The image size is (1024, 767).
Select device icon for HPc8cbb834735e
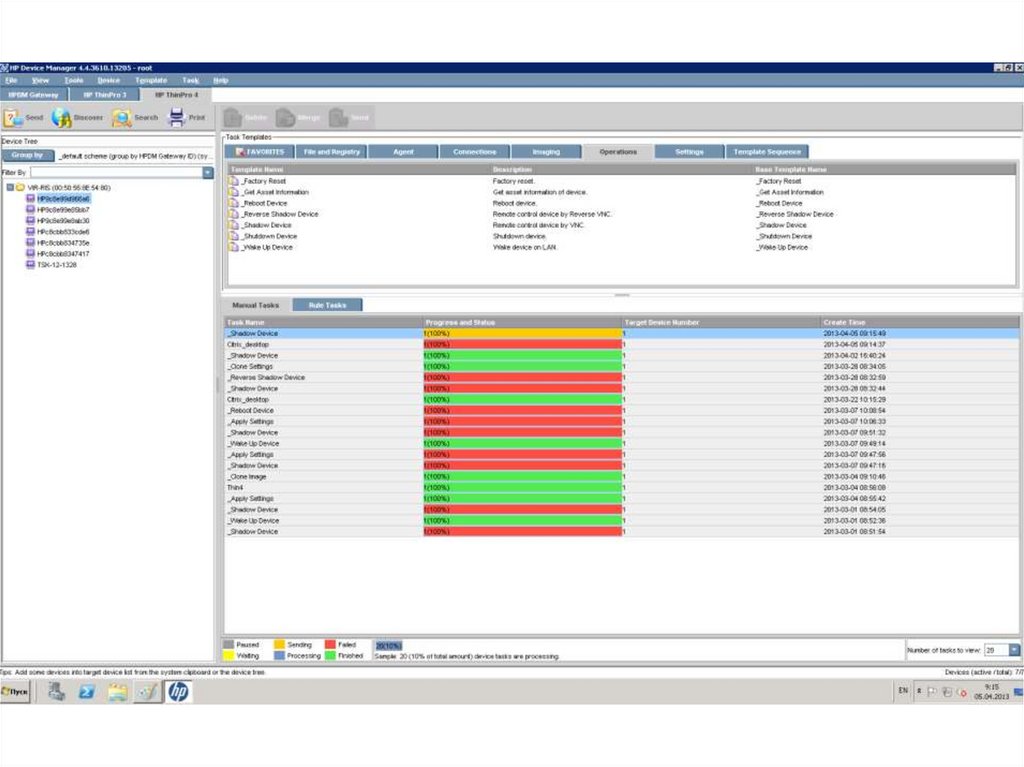tap(30, 243)
